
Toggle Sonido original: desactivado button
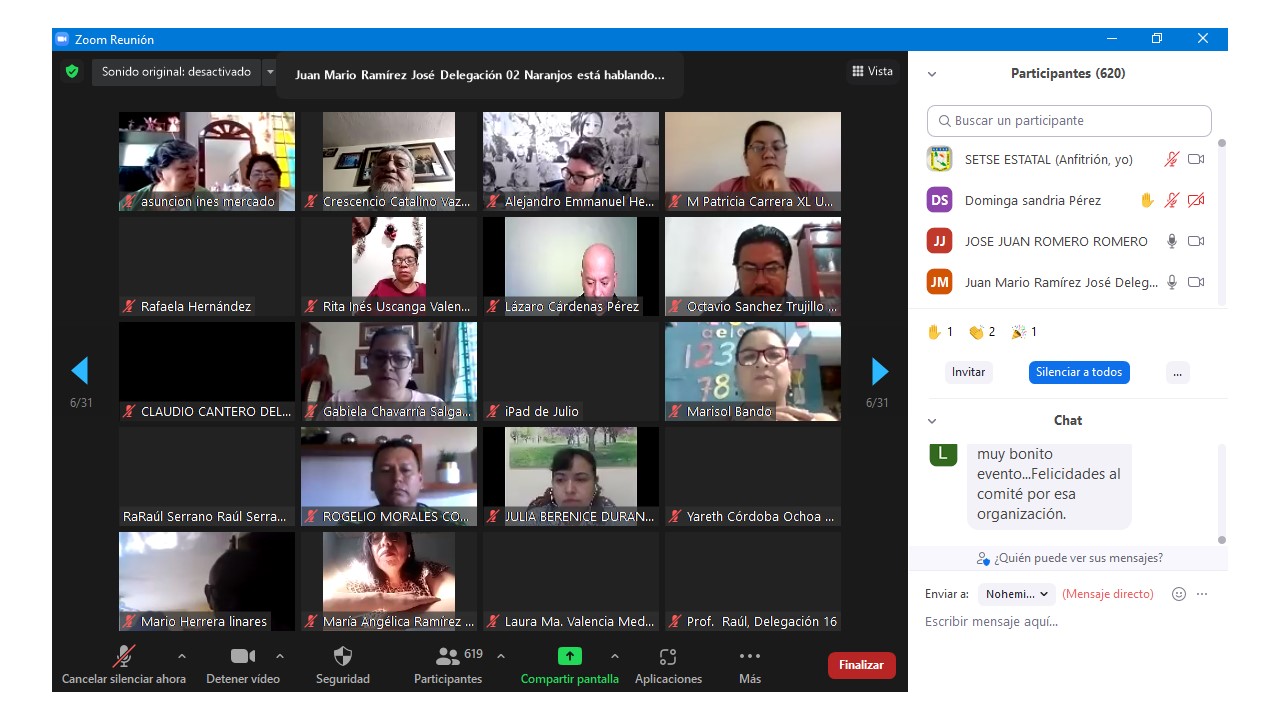176,72
